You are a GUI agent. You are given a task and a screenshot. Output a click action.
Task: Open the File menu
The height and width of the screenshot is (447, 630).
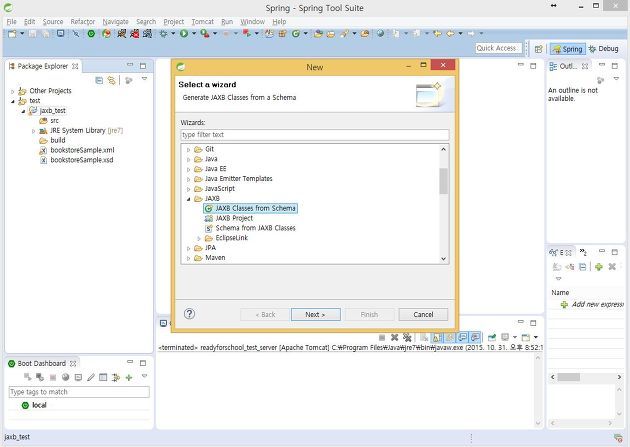pos(11,22)
